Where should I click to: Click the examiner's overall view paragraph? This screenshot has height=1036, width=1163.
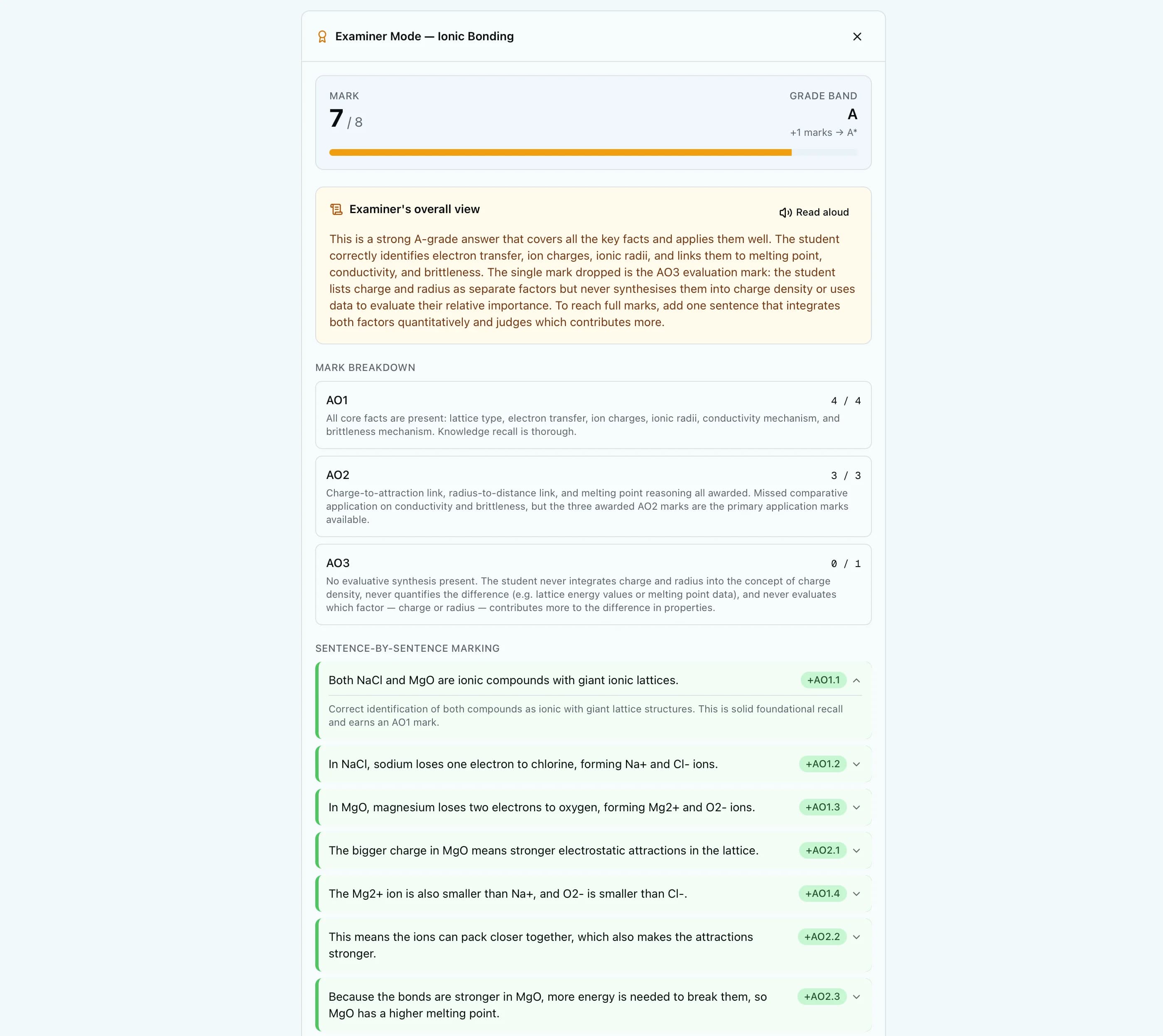(x=592, y=281)
